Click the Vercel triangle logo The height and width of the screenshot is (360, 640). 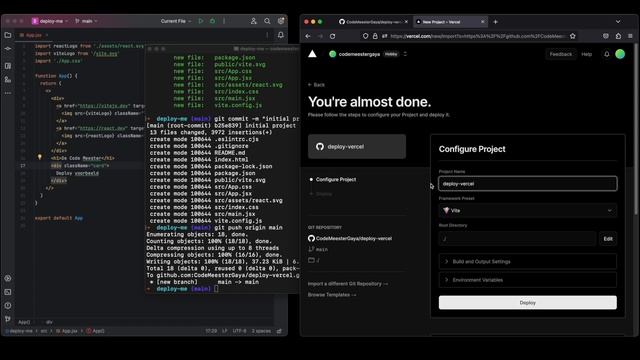[x=312, y=54]
